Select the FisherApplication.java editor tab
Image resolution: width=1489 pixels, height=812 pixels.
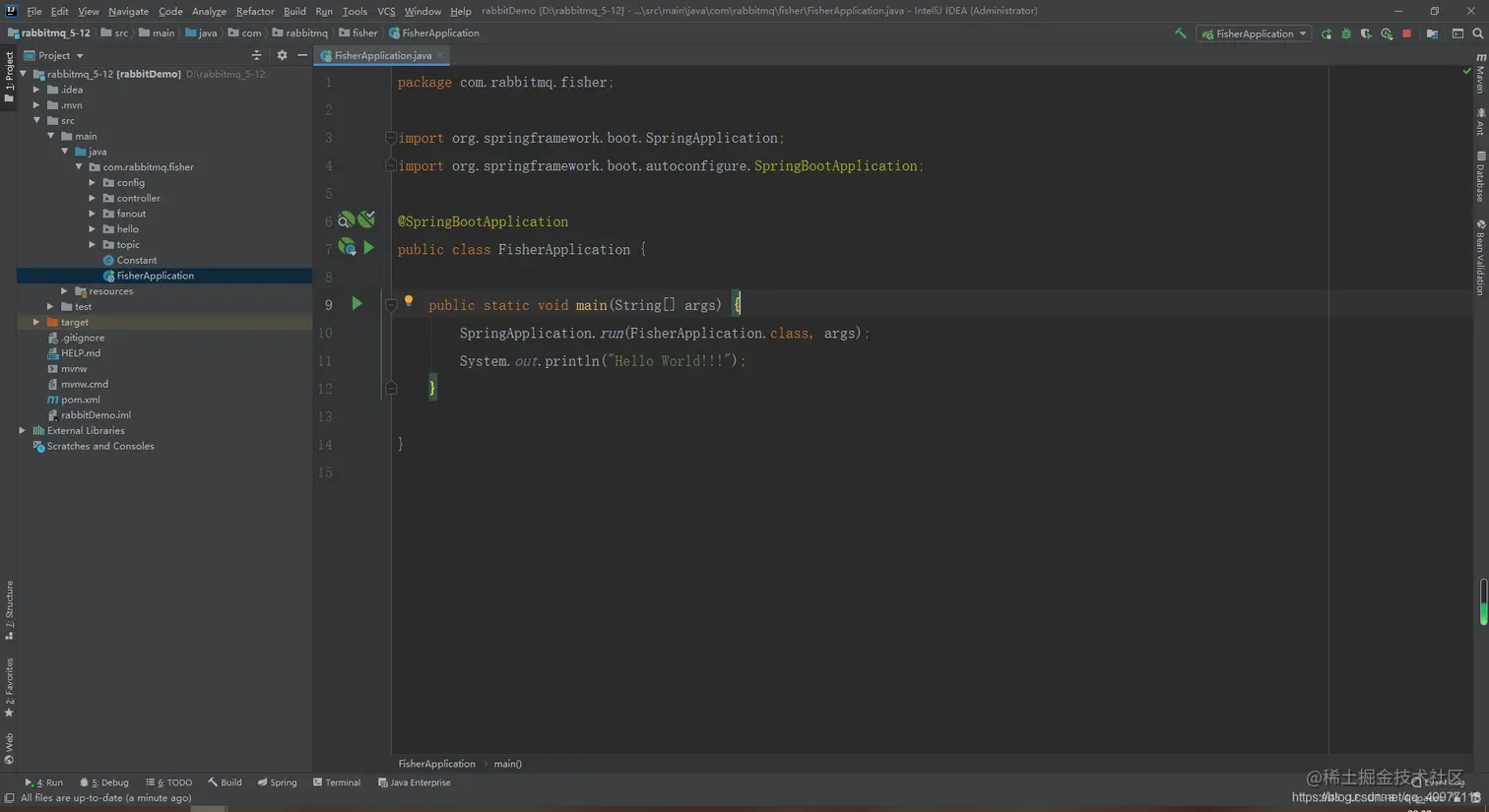tap(382, 56)
